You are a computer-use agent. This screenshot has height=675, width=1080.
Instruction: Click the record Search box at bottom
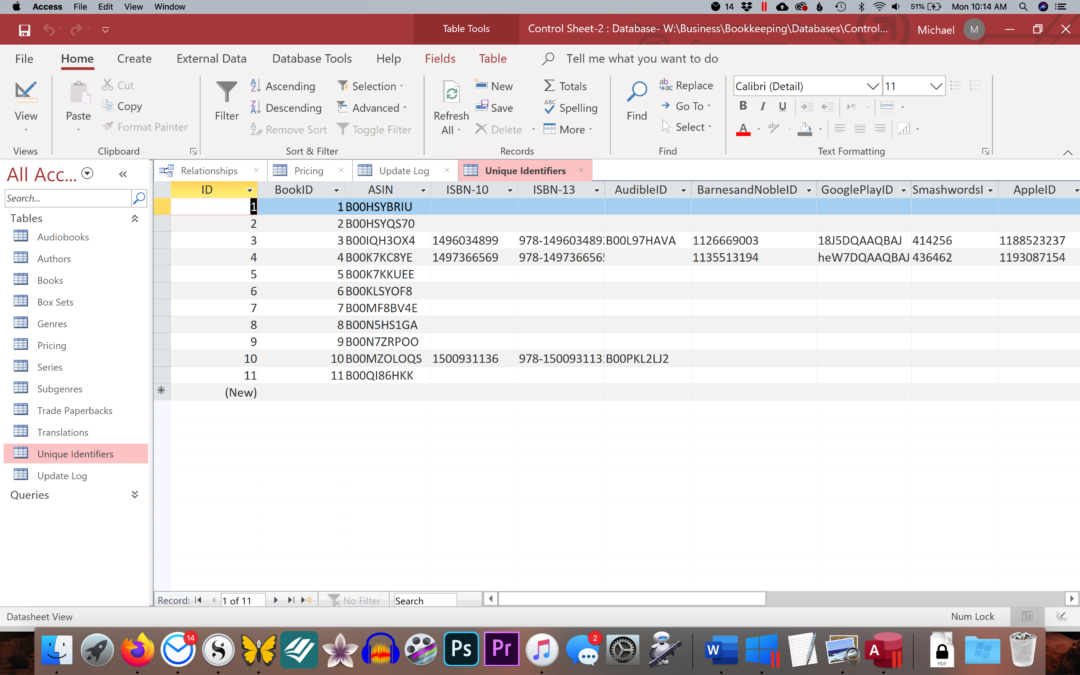[424, 601]
